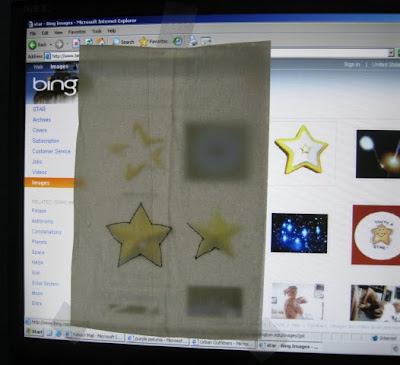Open the baby photo thumbnail

(x=297, y=301)
